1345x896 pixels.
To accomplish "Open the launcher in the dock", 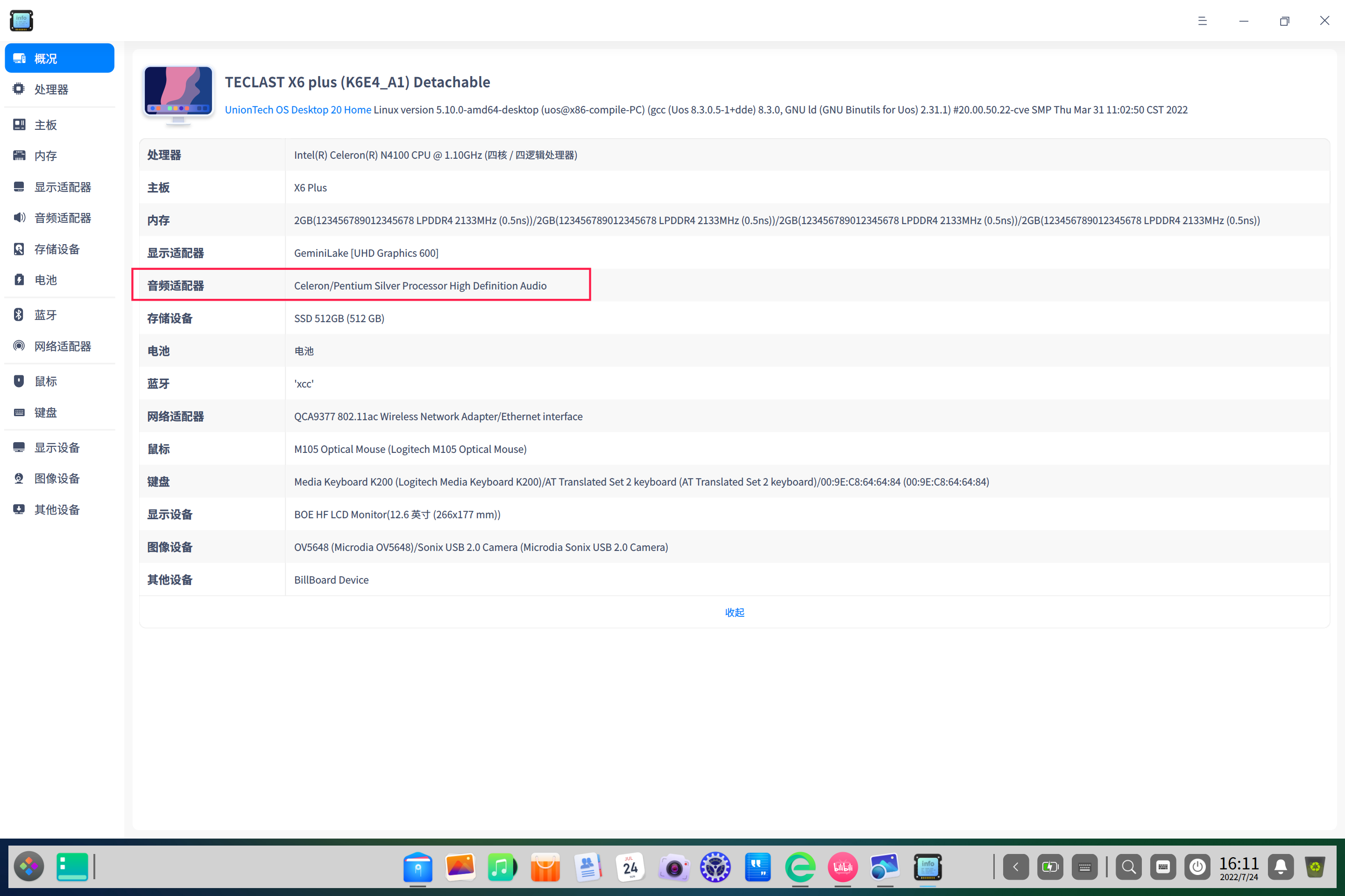I will 28,867.
